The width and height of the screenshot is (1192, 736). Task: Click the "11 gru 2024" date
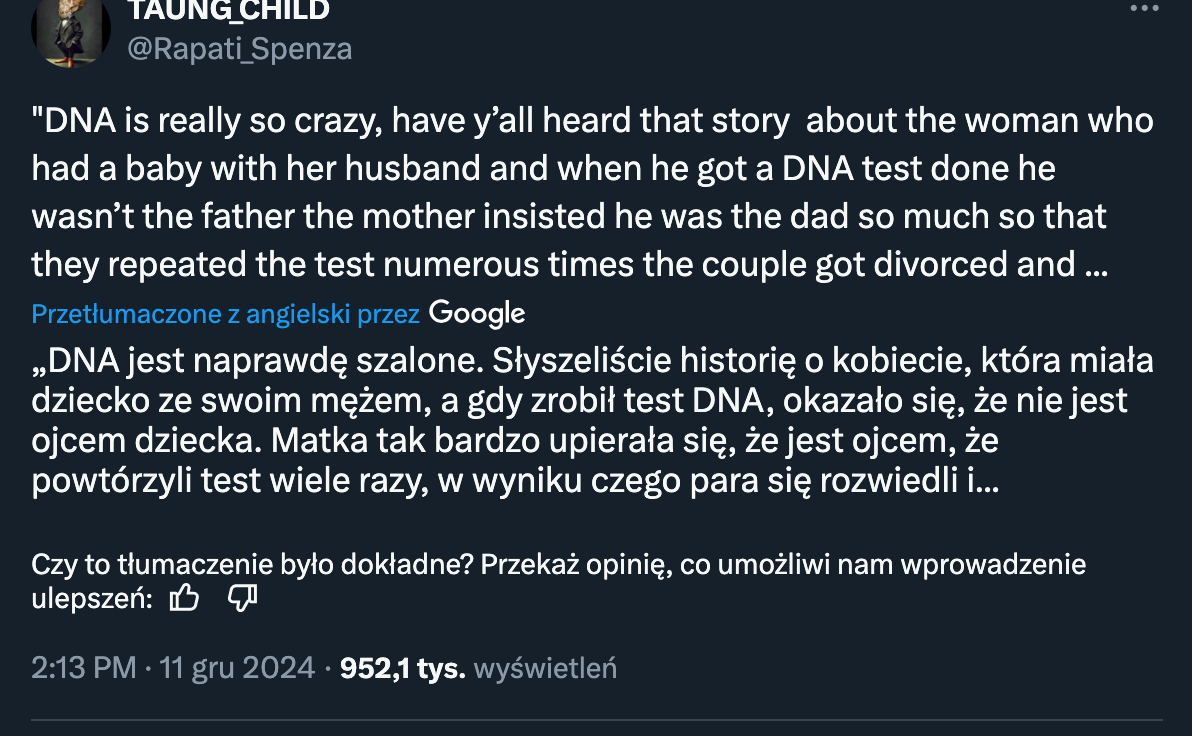click(x=237, y=668)
